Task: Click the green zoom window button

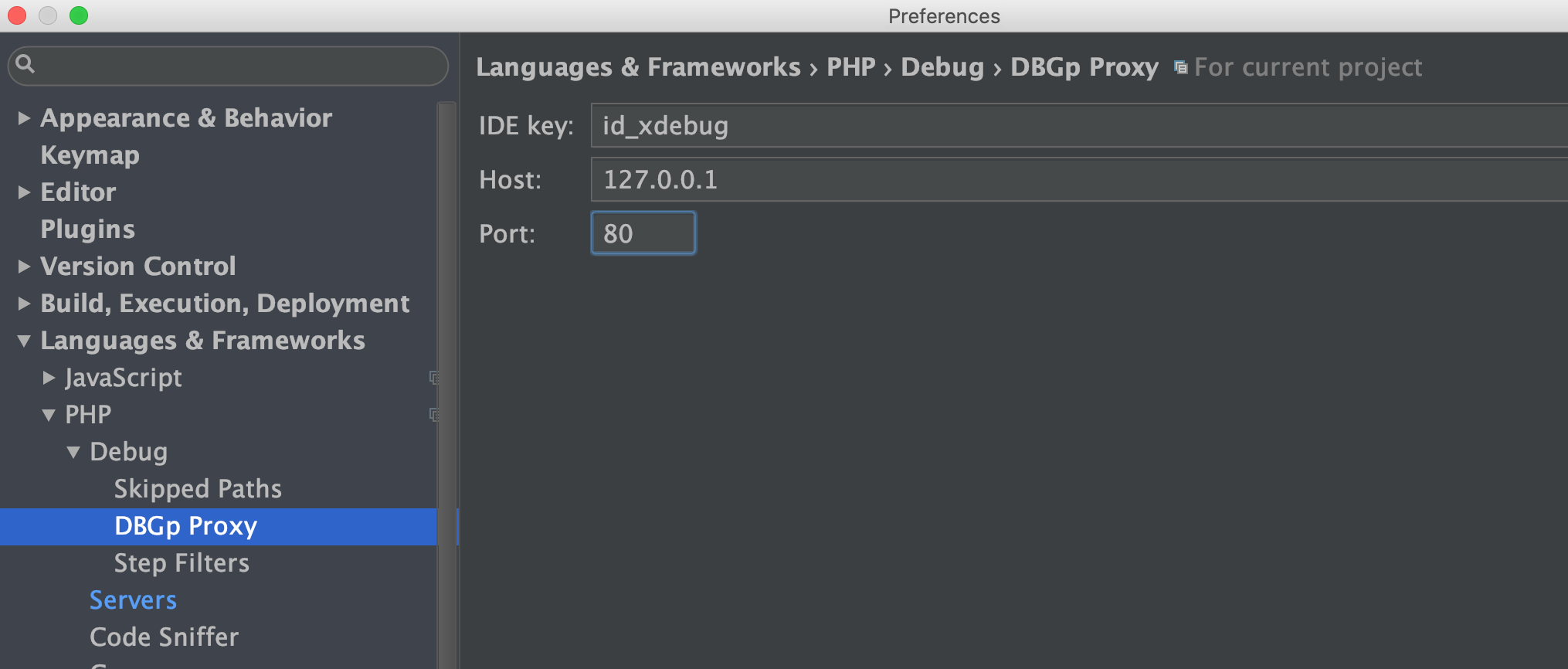Action: point(79,15)
